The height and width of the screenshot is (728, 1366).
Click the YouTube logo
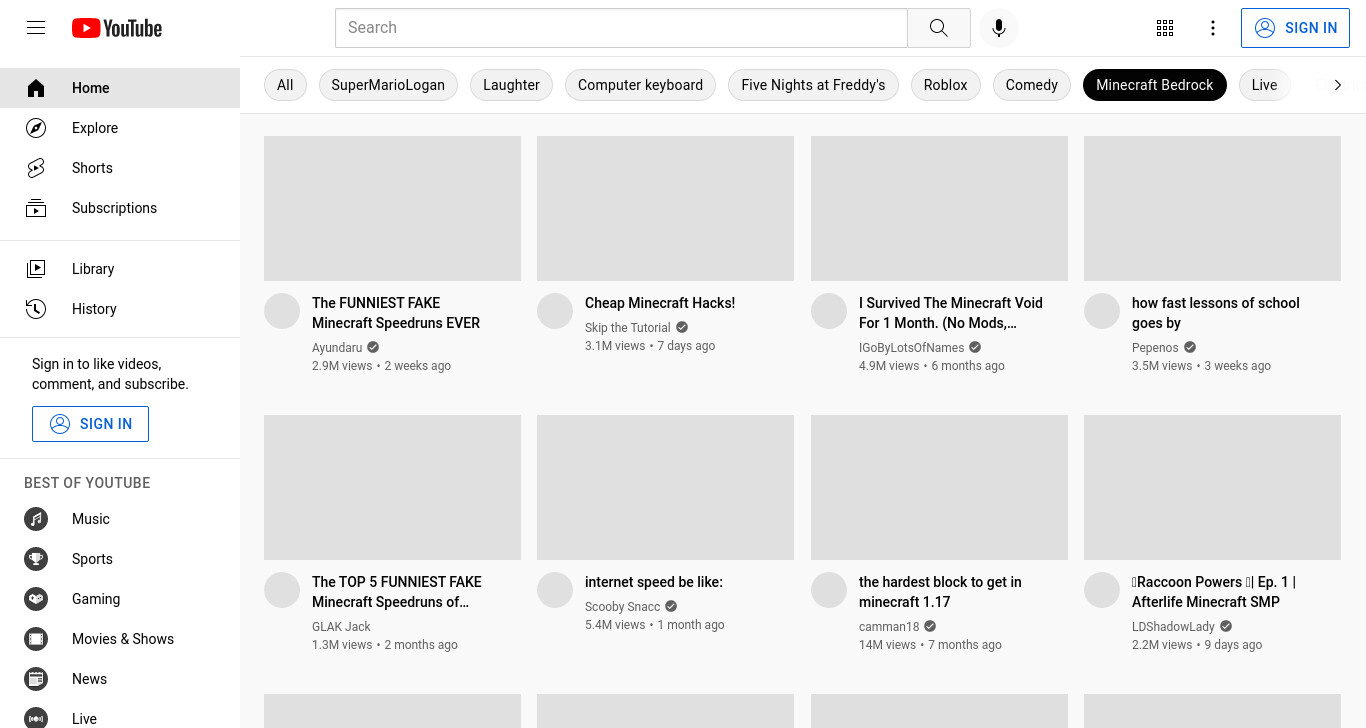coord(117,28)
